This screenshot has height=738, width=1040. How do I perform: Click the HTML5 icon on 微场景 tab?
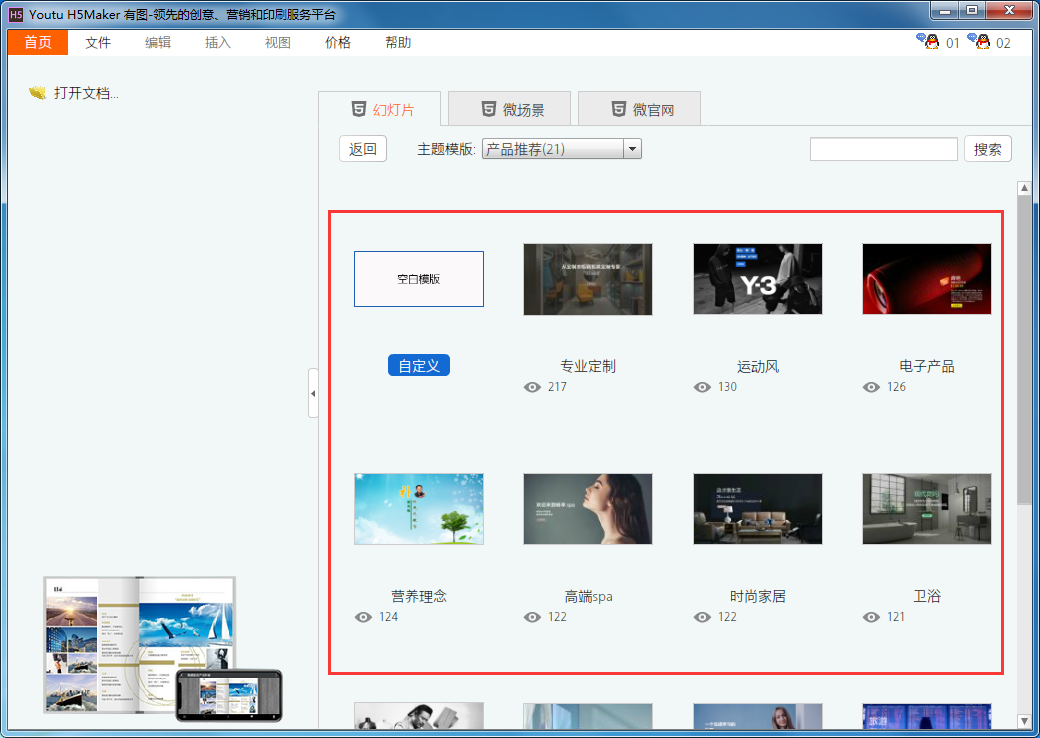point(489,109)
